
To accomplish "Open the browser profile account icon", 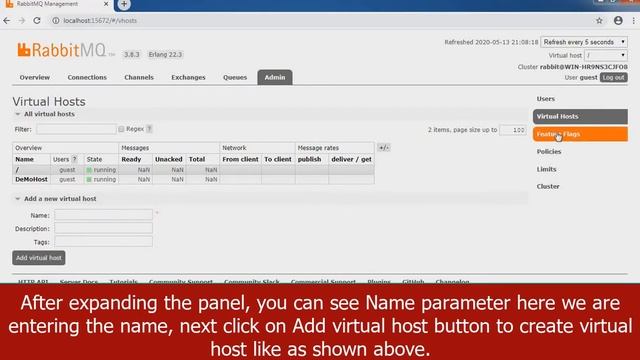I will (618, 20).
